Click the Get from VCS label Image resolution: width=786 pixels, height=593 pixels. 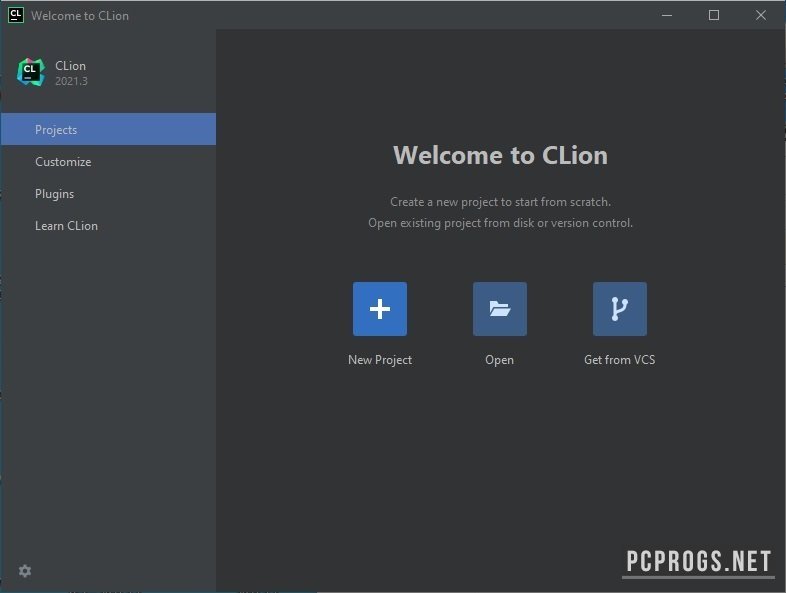pos(620,360)
